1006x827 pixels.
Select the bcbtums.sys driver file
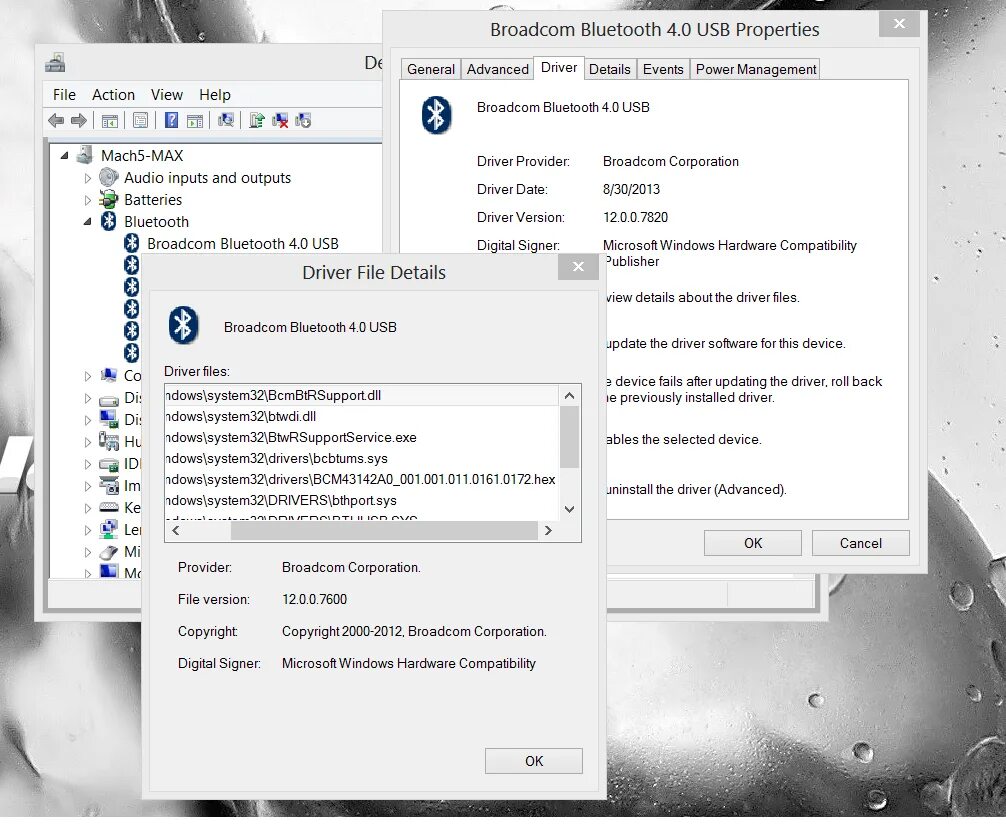pos(362,459)
